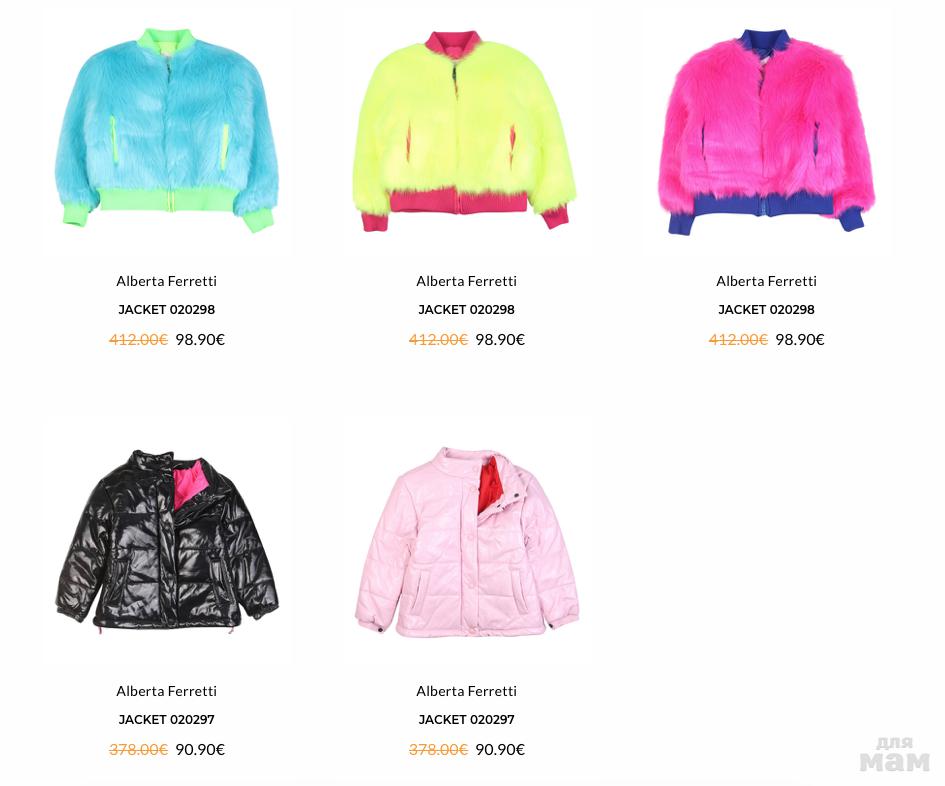945x786 pixels.
Task: Click the для мам watermark logo
Action: coord(895,755)
